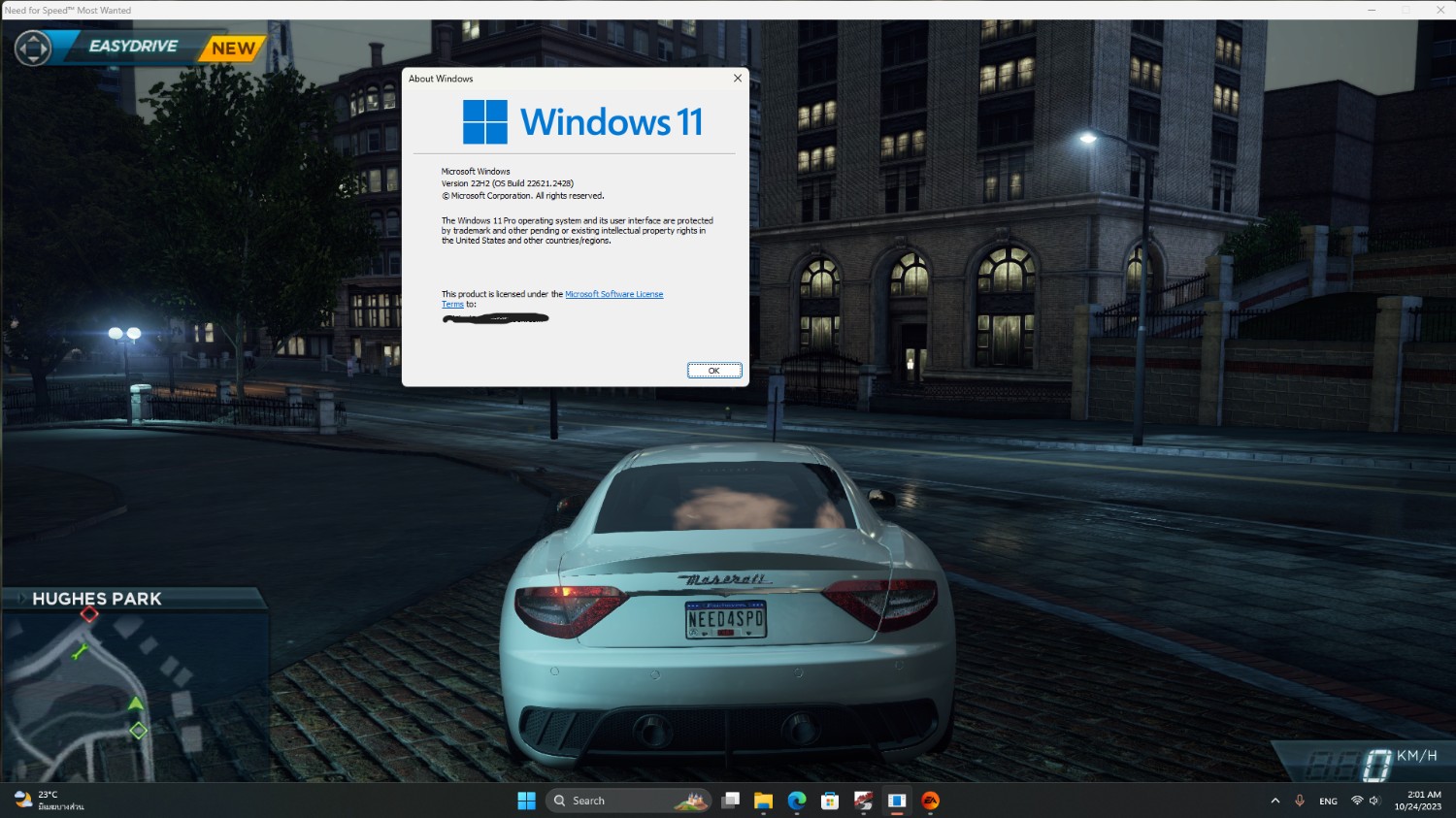The width and height of the screenshot is (1456, 818).
Task: Click the Need for Speed window title
Action: (x=68, y=10)
